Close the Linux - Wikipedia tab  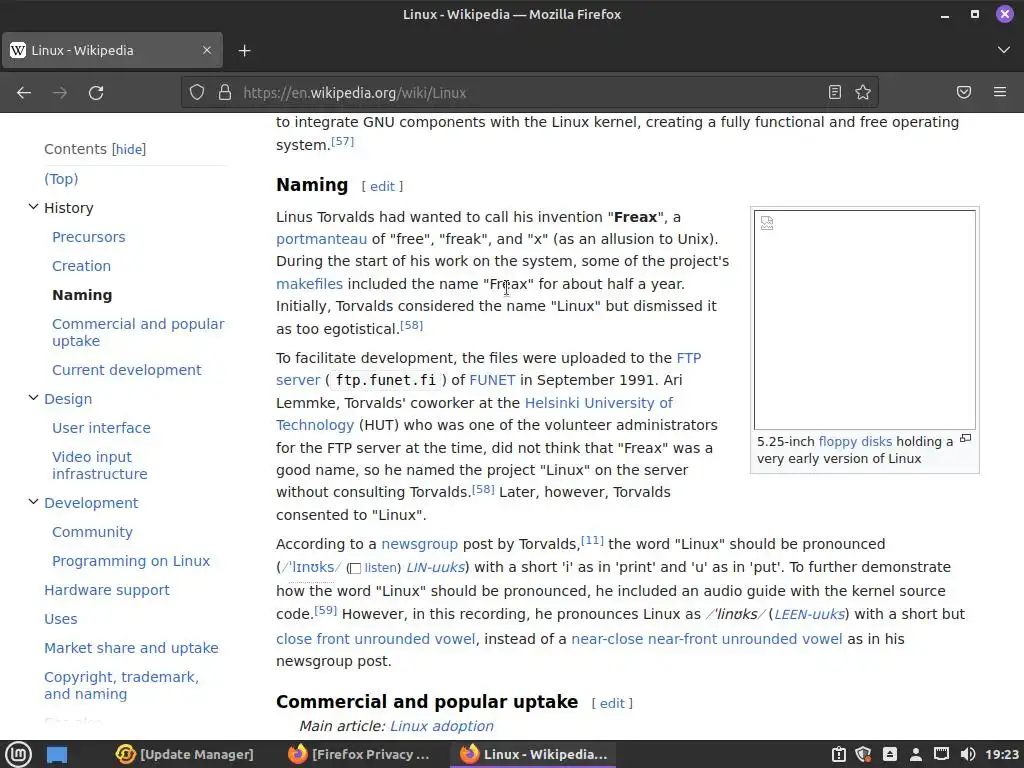click(x=207, y=50)
